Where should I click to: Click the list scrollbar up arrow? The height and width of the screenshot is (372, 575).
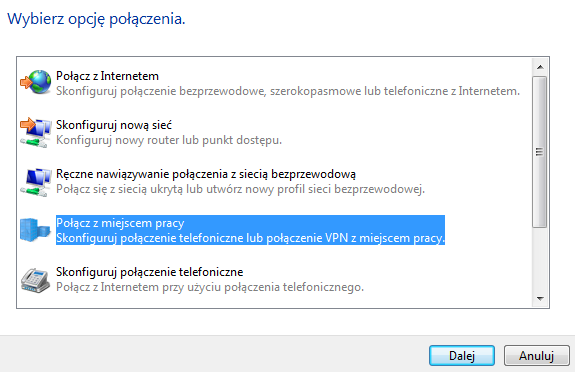[x=540, y=67]
